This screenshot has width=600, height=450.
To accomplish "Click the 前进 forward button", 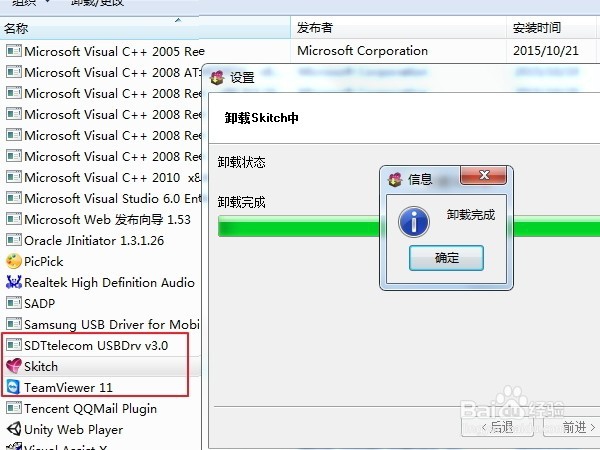I will [x=574, y=427].
